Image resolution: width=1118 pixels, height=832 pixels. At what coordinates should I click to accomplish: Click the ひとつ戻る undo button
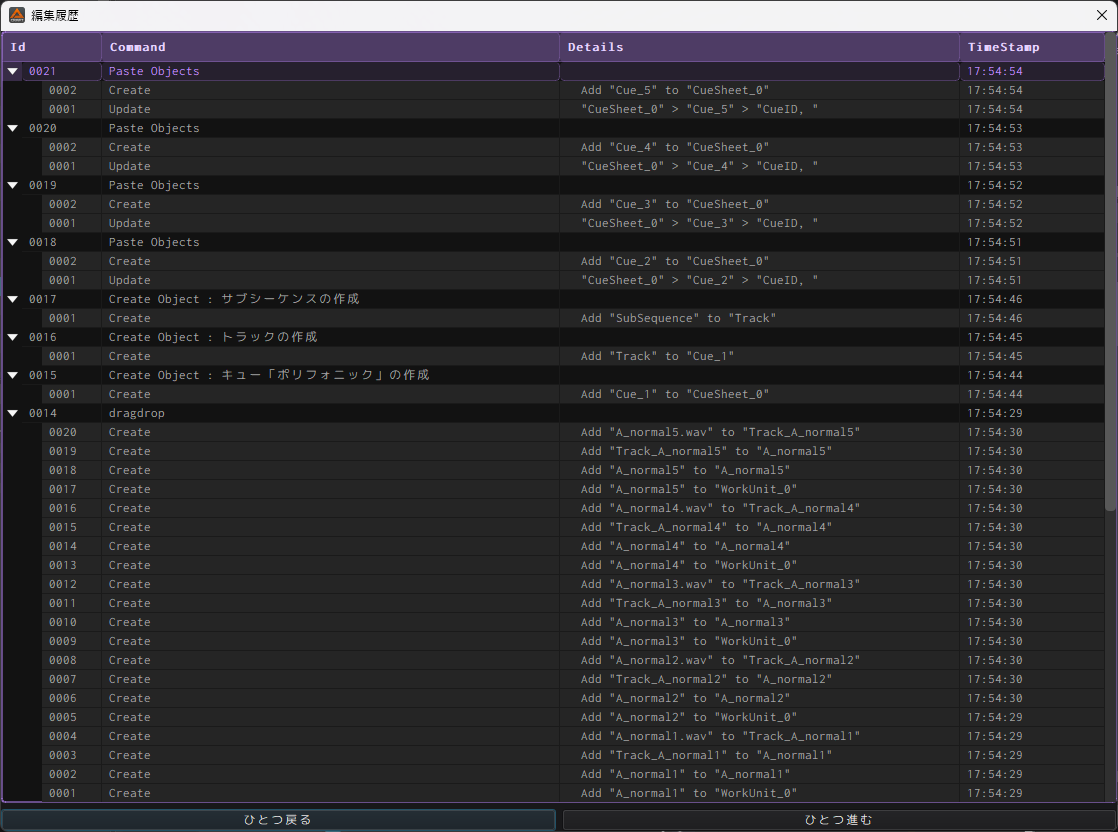pyautogui.click(x=278, y=820)
